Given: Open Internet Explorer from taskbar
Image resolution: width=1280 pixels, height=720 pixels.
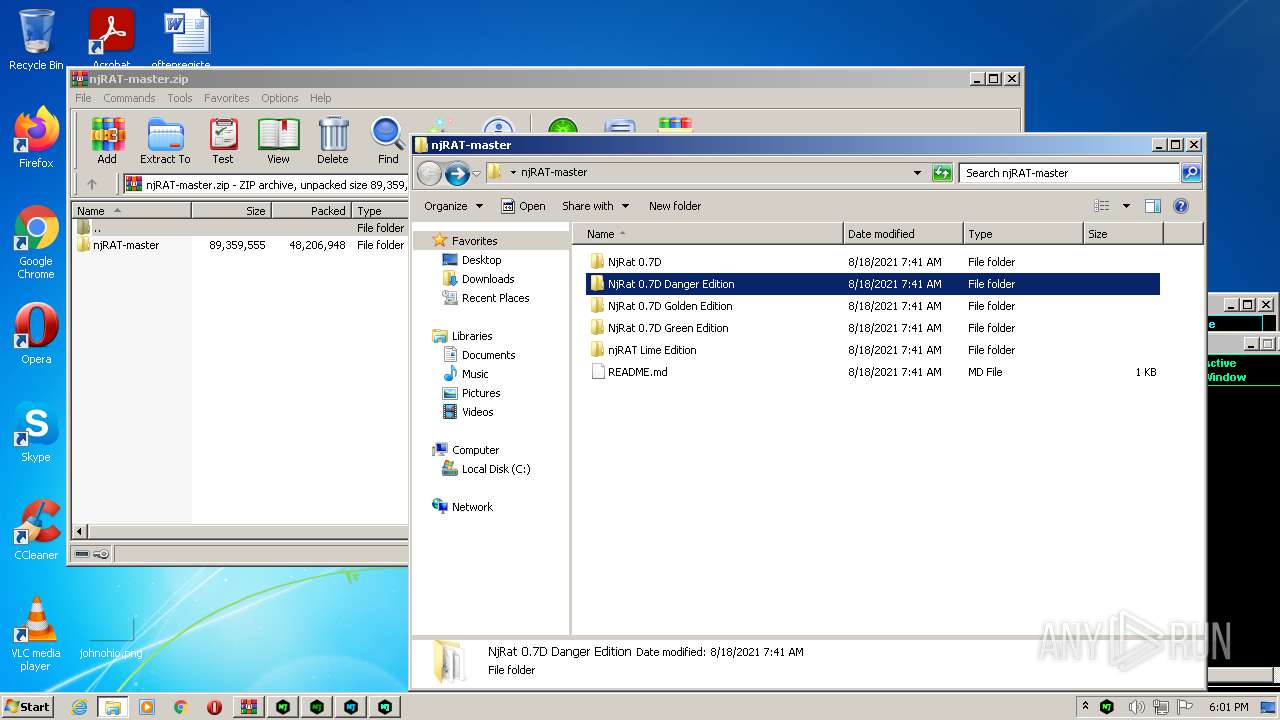Looking at the screenshot, I should click(79, 707).
